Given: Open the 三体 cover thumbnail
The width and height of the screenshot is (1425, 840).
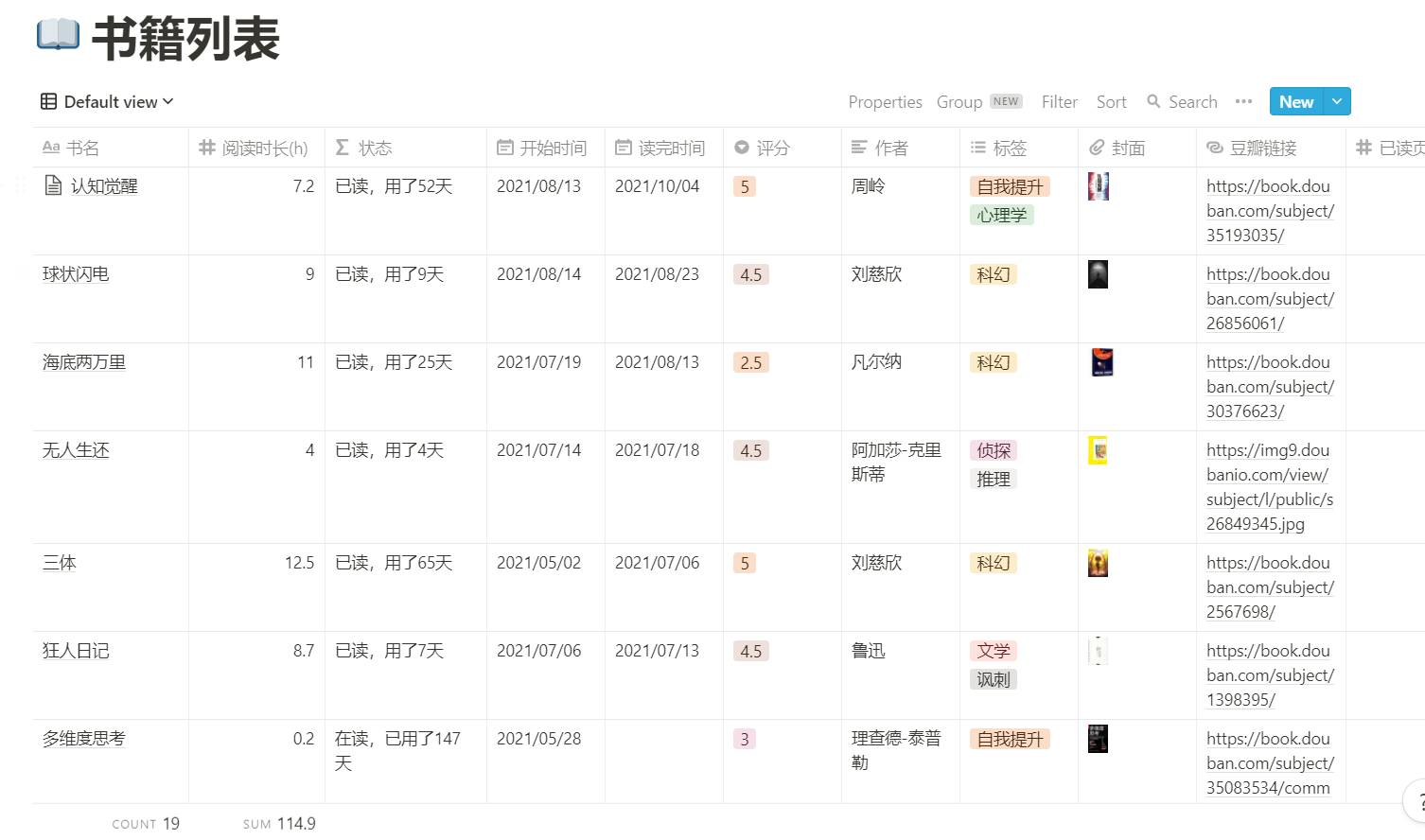Looking at the screenshot, I should coord(1098,563).
